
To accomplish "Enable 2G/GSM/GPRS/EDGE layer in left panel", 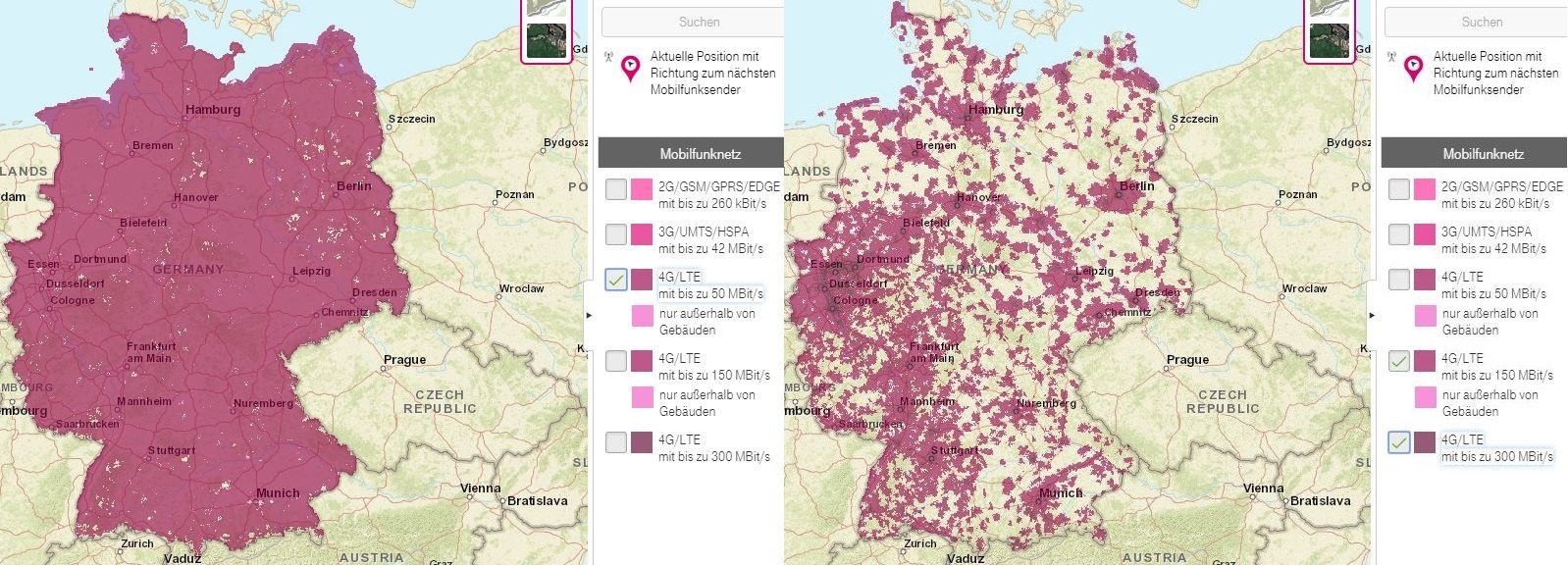I will tap(616, 189).
